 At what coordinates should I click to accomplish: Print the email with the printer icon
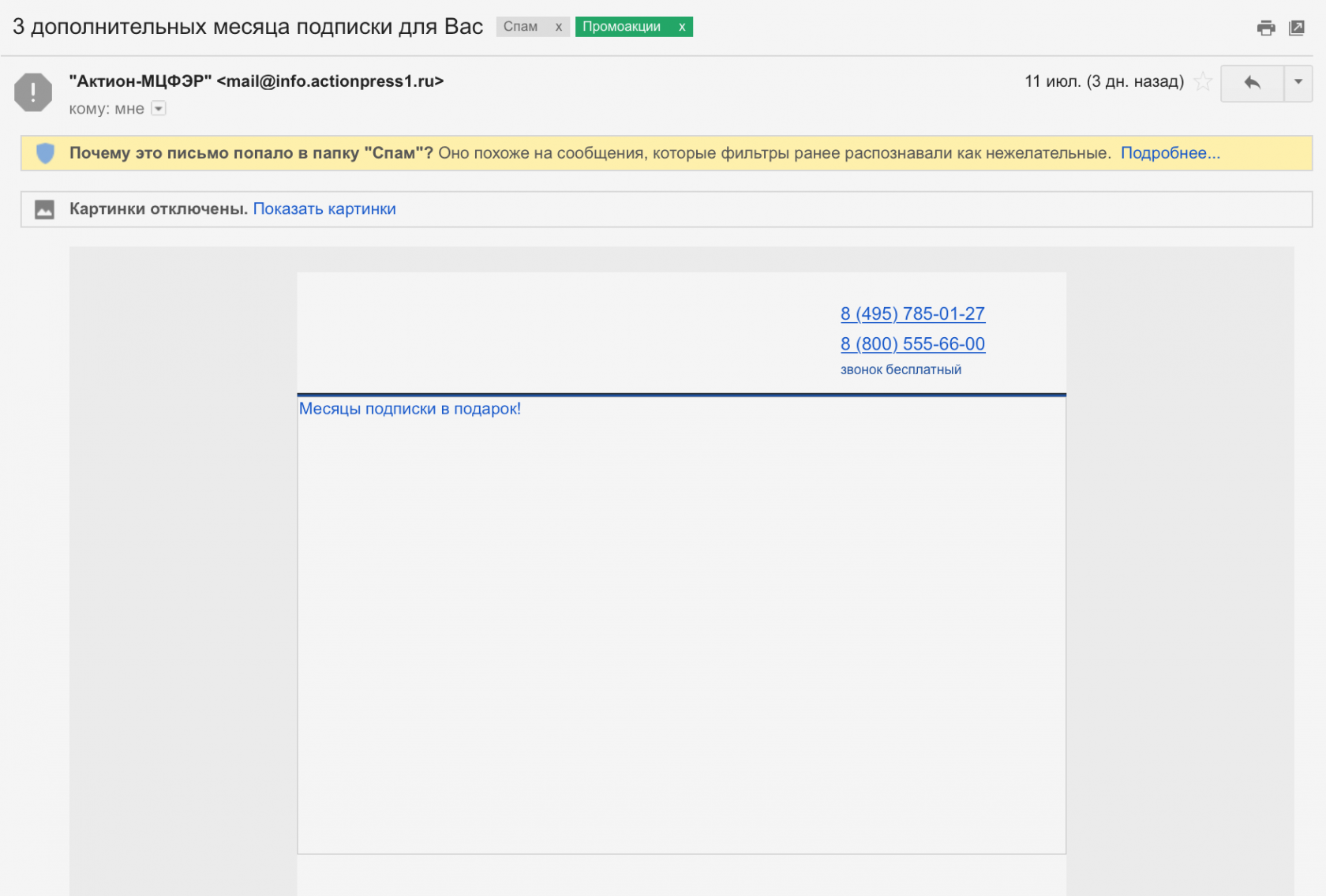1266,28
